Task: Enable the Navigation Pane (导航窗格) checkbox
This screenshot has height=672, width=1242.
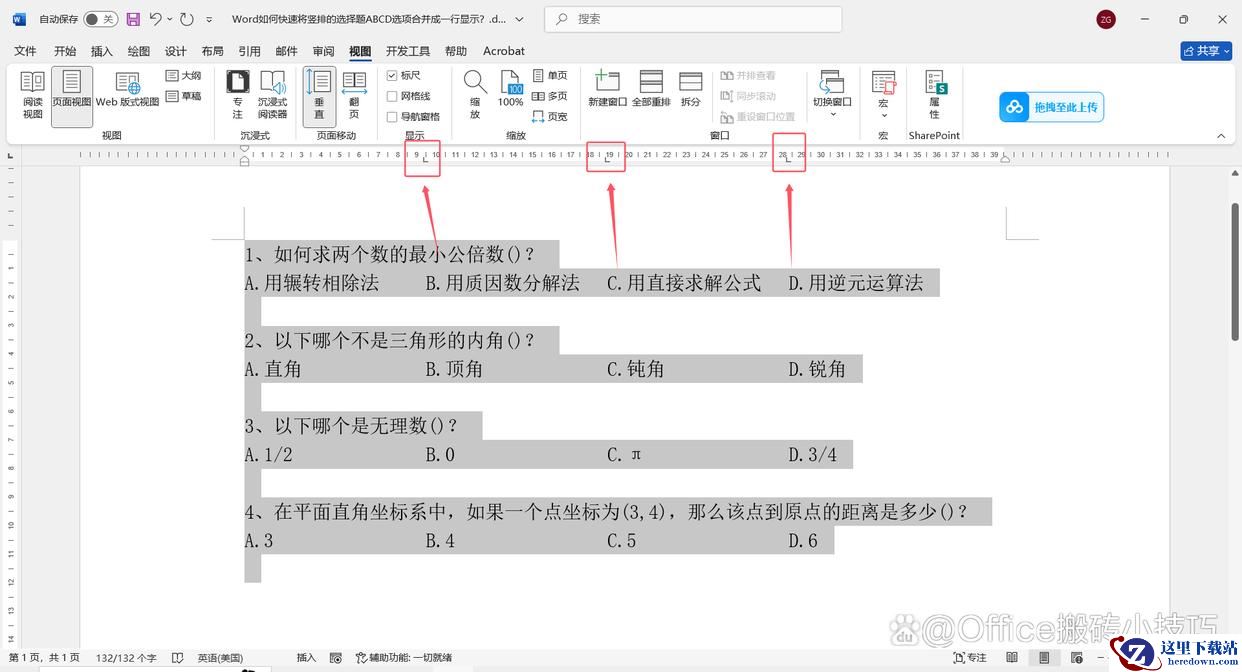Action: [x=393, y=117]
